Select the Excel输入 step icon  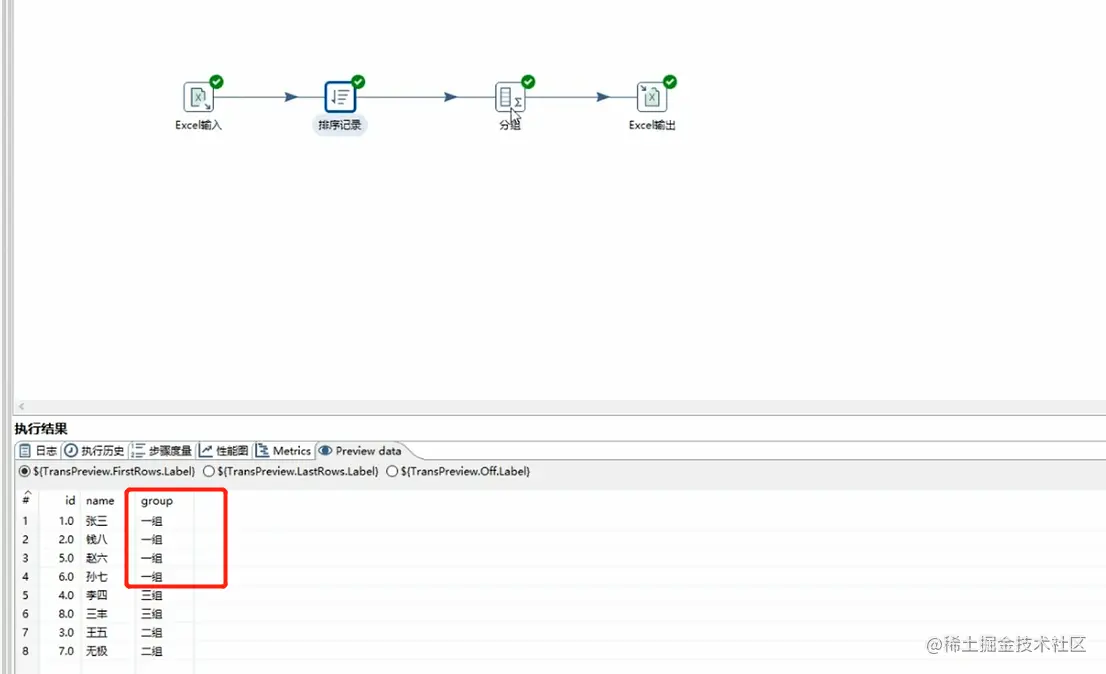coord(198,97)
